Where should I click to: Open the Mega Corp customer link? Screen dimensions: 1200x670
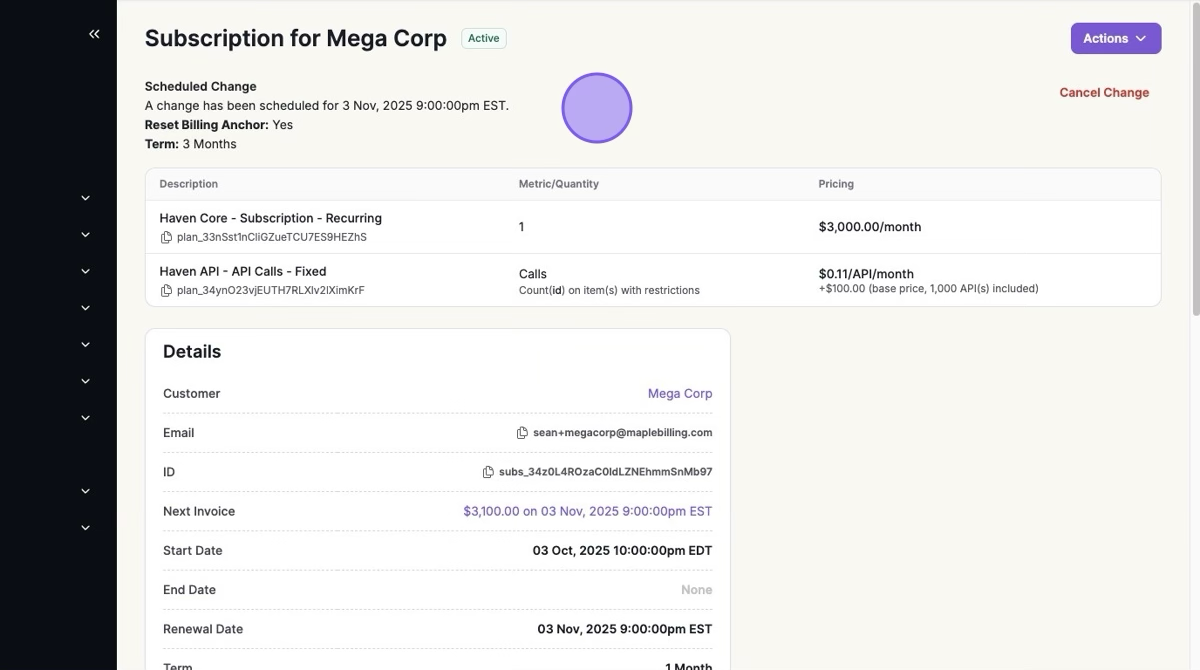(679, 394)
